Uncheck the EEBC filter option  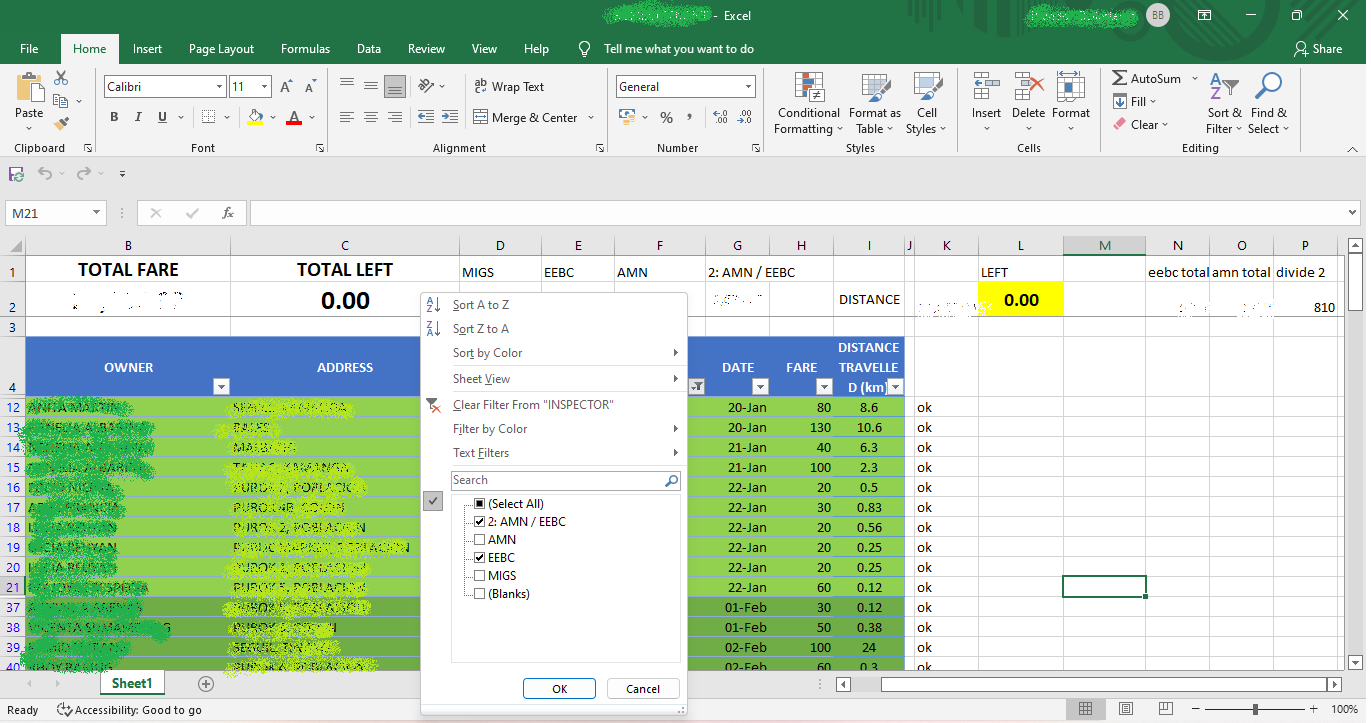click(480, 558)
